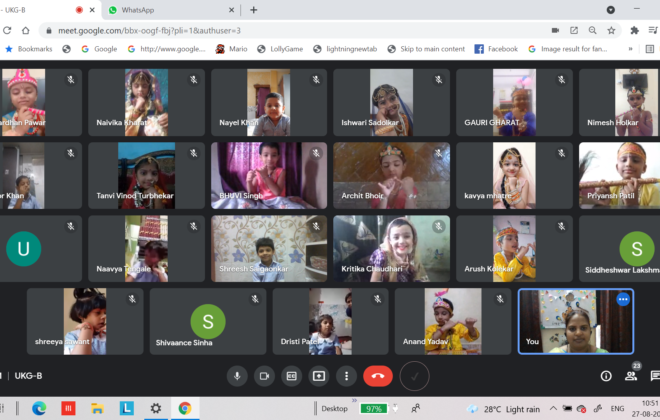Click the open-in-new-window icon in the address bar
660x420 pixels.
pyautogui.click(x=574, y=30)
